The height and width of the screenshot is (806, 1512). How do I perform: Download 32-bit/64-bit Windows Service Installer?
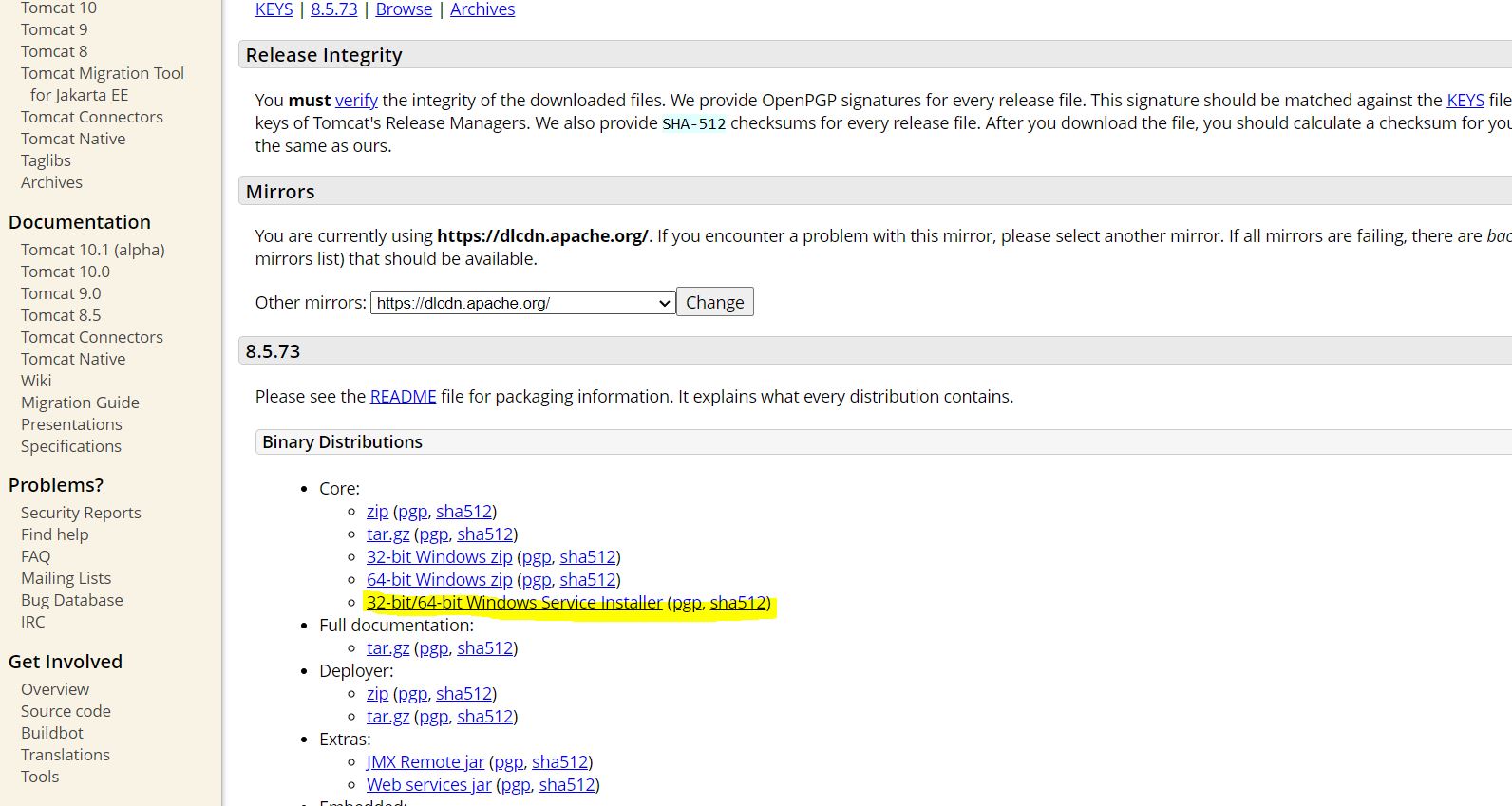tap(515, 602)
